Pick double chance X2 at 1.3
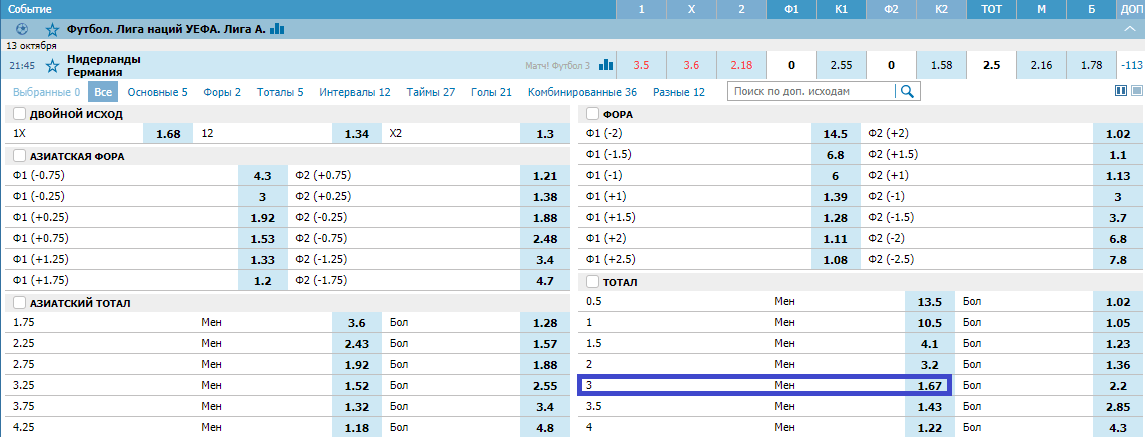 [x=544, y=134]
